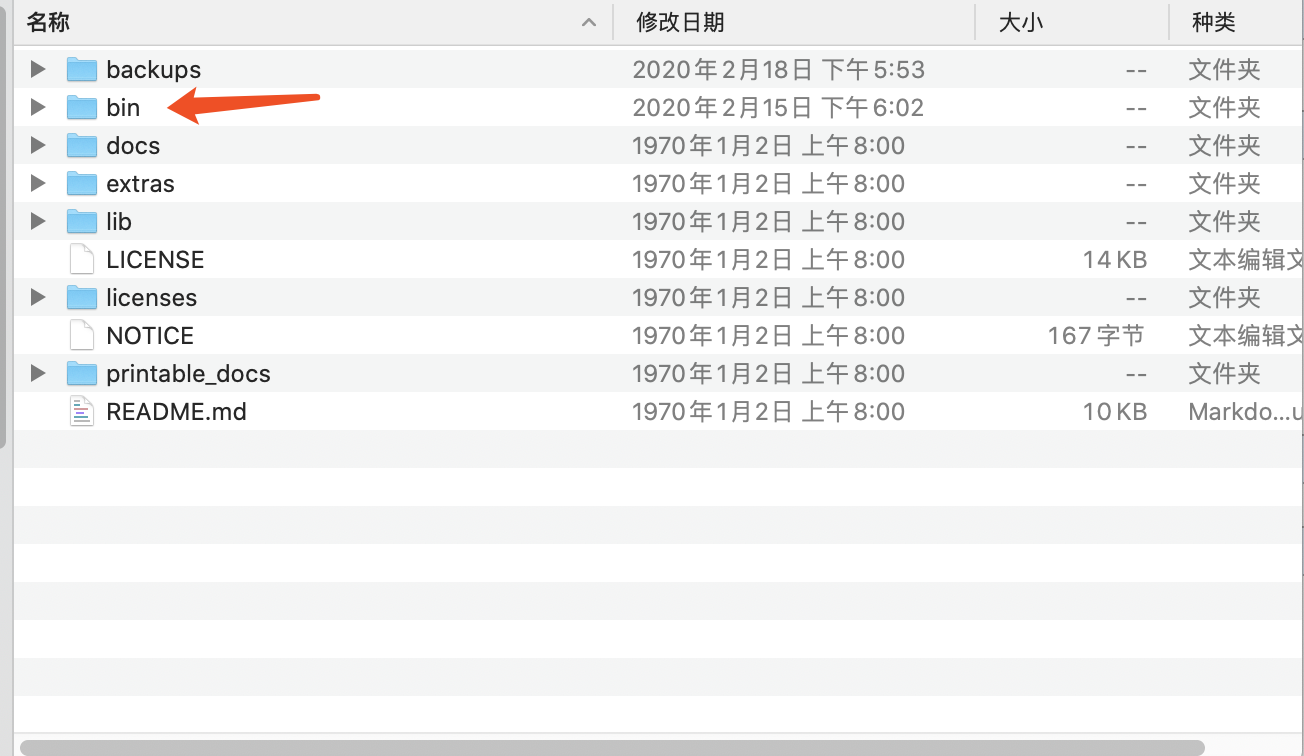Click the 10 KB size of README.md

click(1114, 411)
